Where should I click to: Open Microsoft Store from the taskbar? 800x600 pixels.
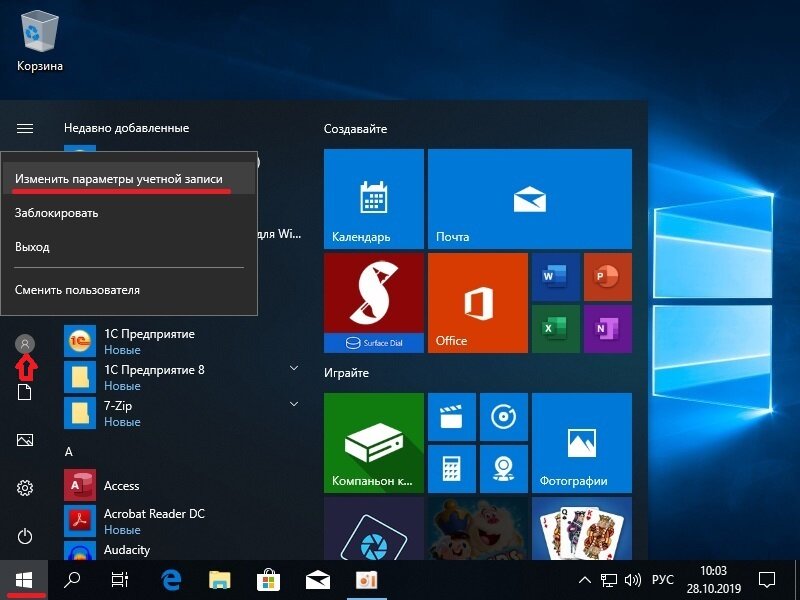pyautogui.click(x=268, y=580)
